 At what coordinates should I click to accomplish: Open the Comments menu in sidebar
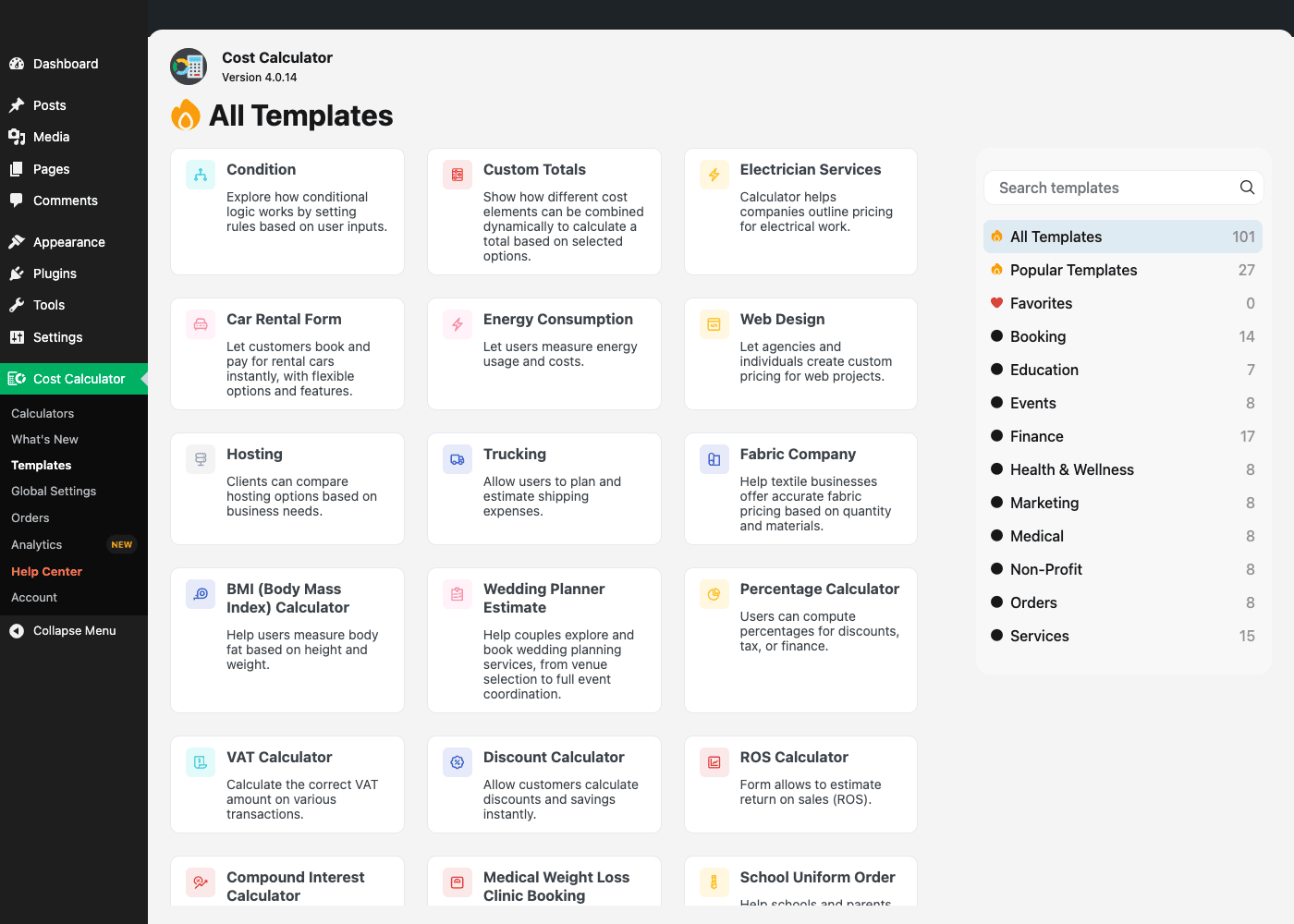pos(74,201)
